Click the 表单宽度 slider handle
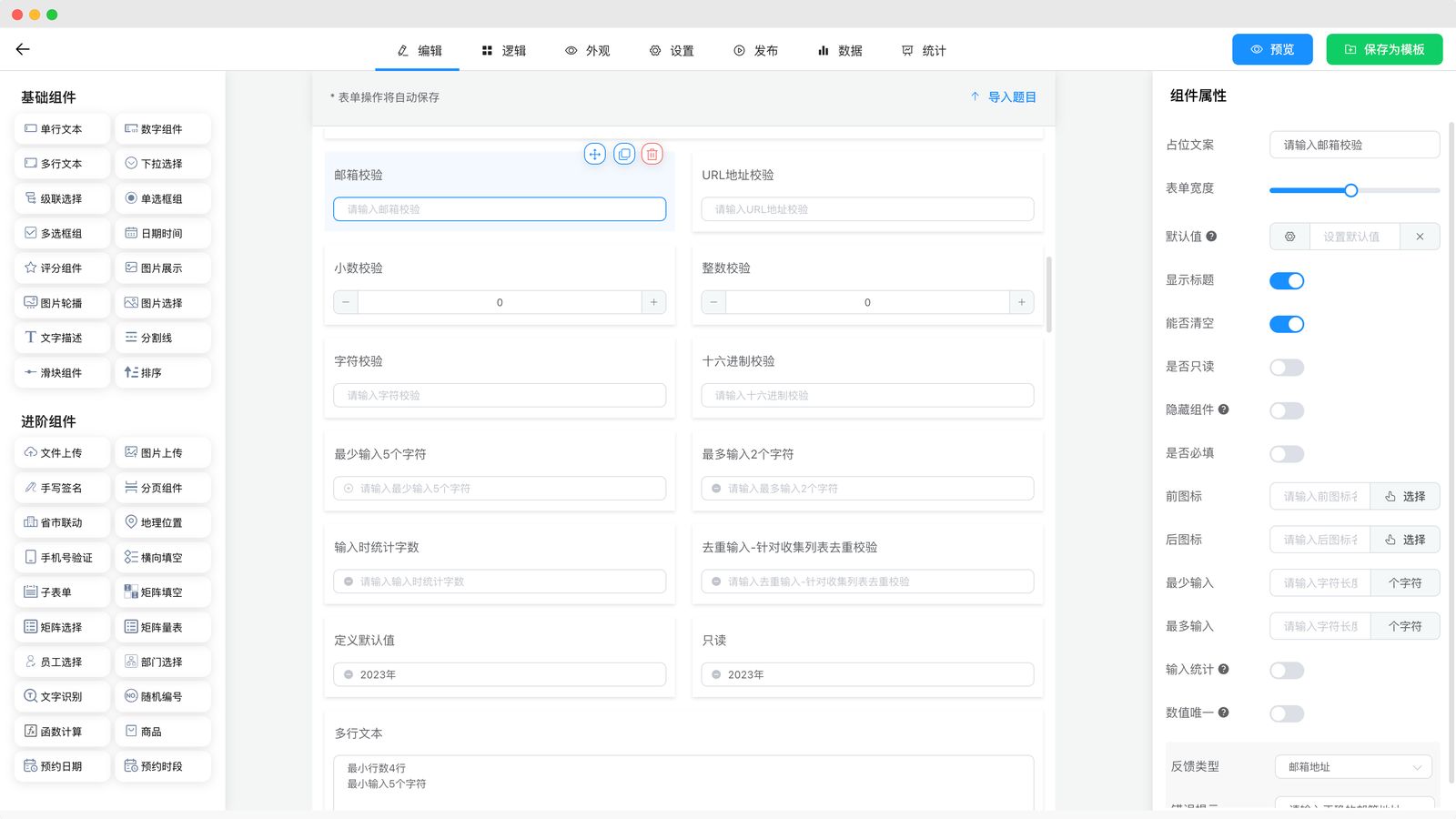Image resolution: width=1456 pixels, height=819 pixels. pyautogui.click(x=1351, y=190)
